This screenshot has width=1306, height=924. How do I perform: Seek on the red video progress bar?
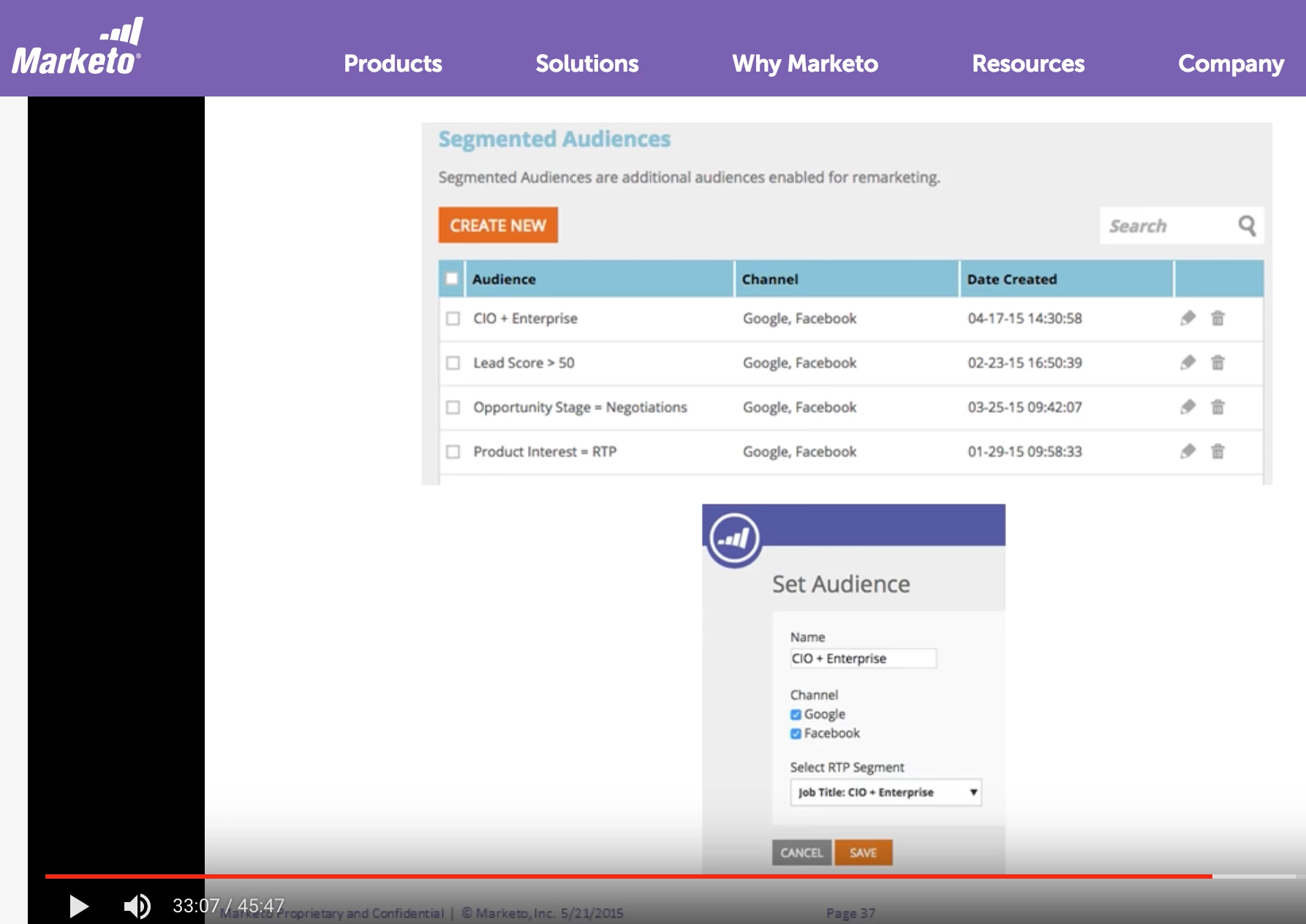[x=628, y=876]
